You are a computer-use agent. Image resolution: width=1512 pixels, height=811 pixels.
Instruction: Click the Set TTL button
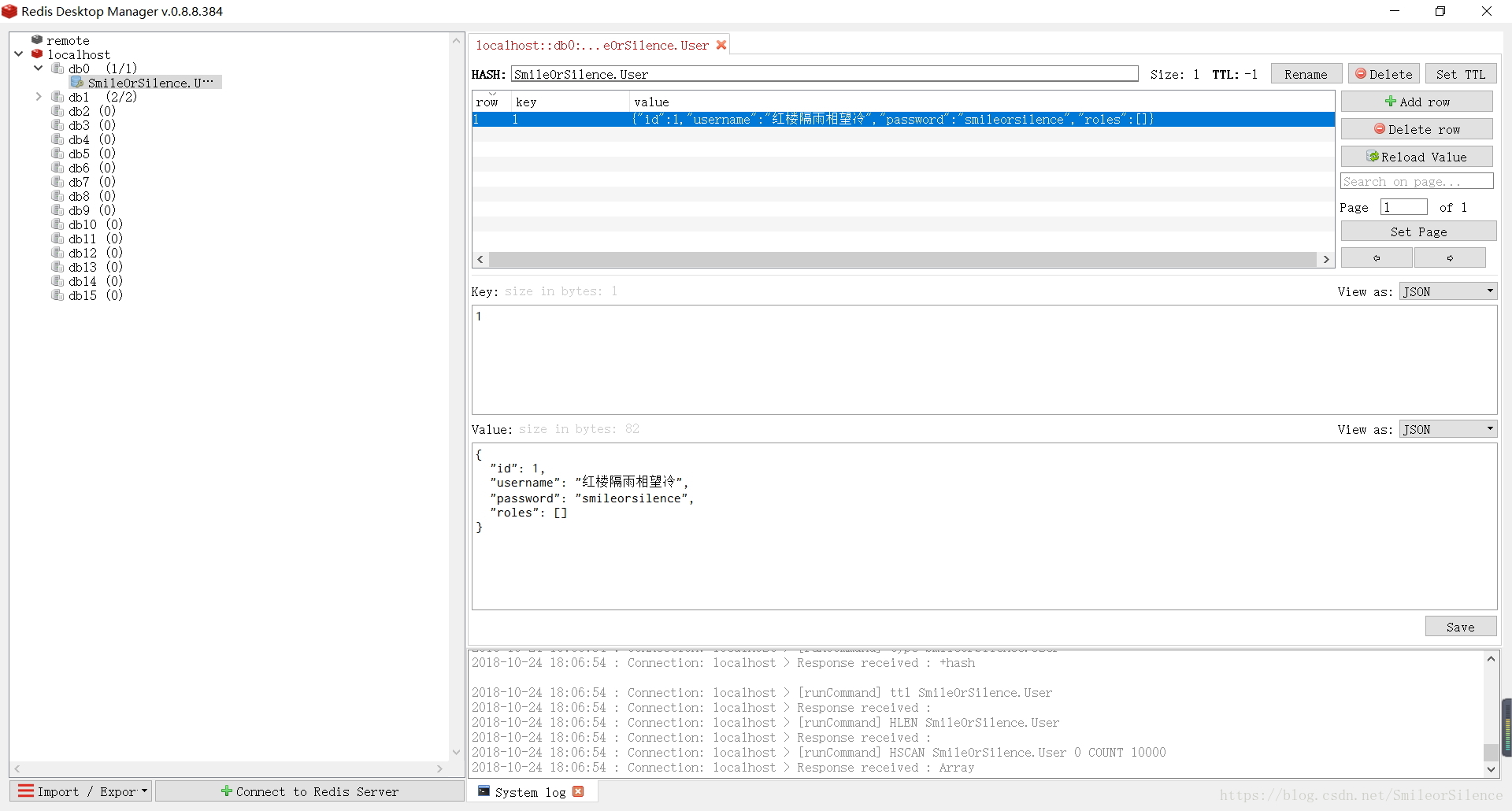coord(1461,74)
